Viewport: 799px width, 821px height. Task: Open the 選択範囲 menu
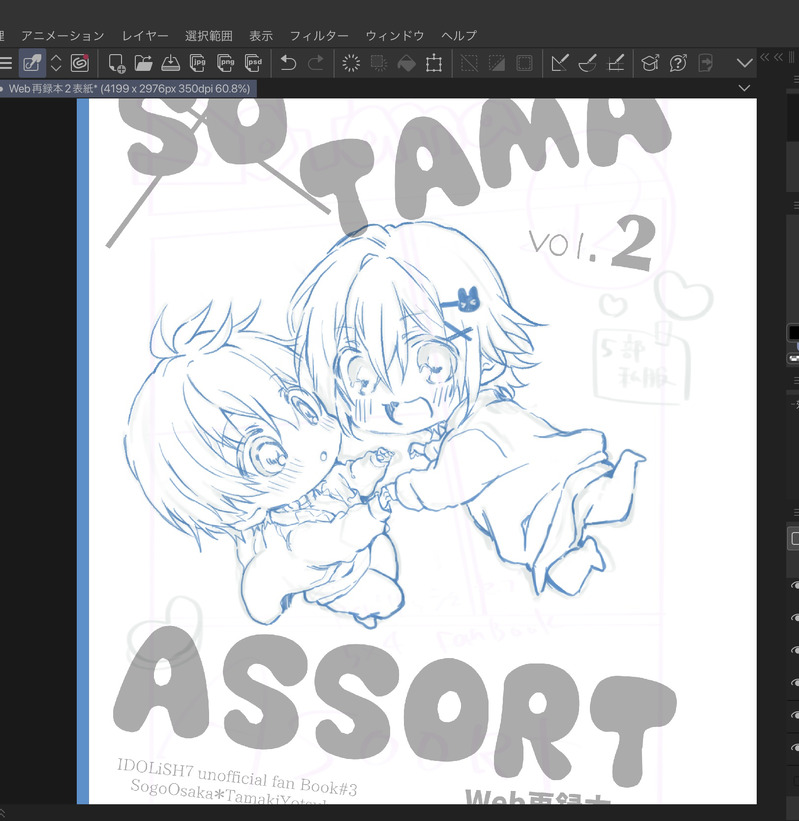pos(208,36)
